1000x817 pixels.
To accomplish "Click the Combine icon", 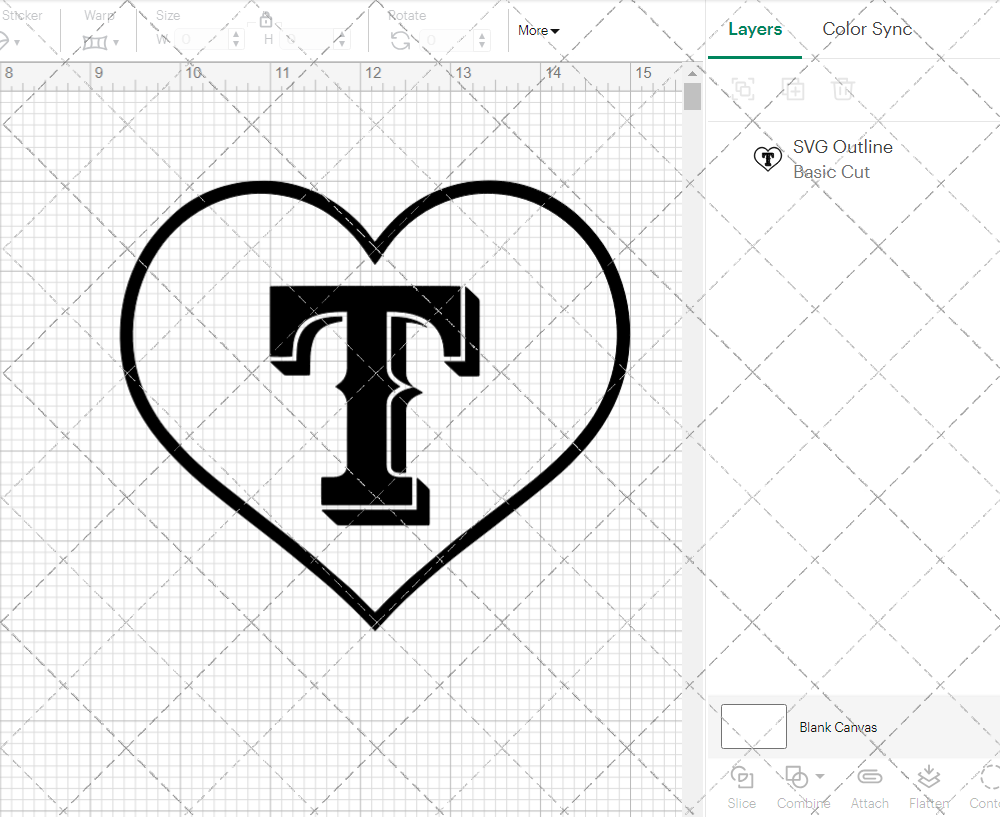I will (x=796, y=776).
